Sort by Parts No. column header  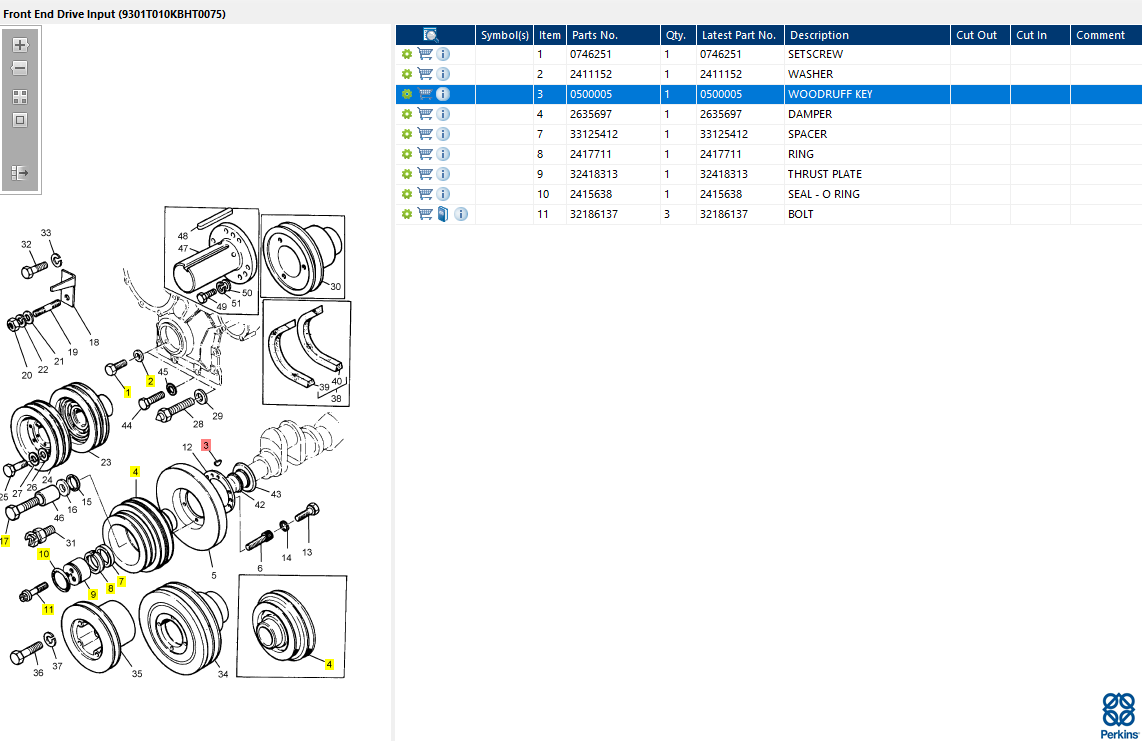tap(613, 35)
